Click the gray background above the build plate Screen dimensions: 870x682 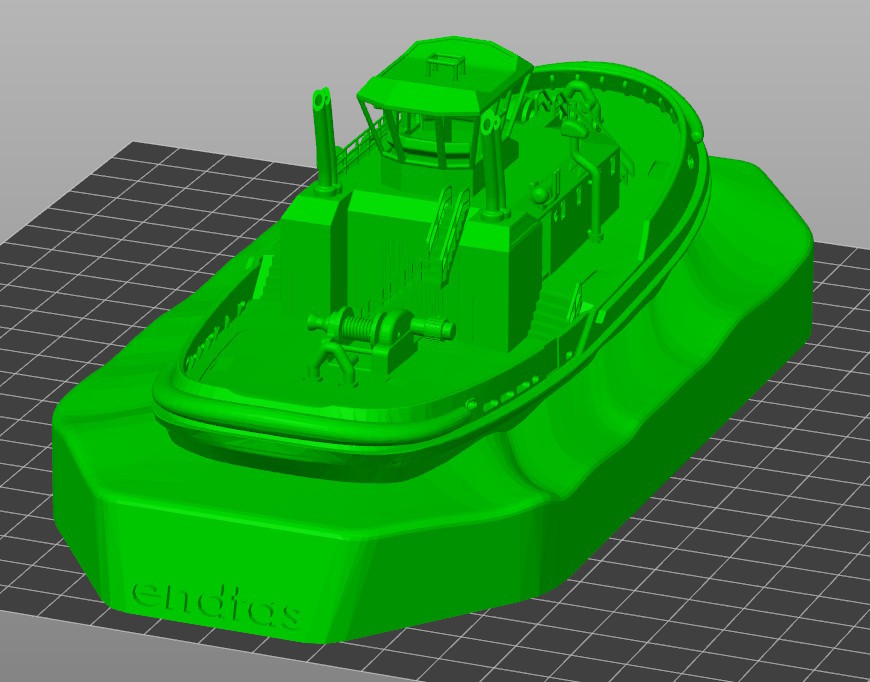tap(200, 60)
